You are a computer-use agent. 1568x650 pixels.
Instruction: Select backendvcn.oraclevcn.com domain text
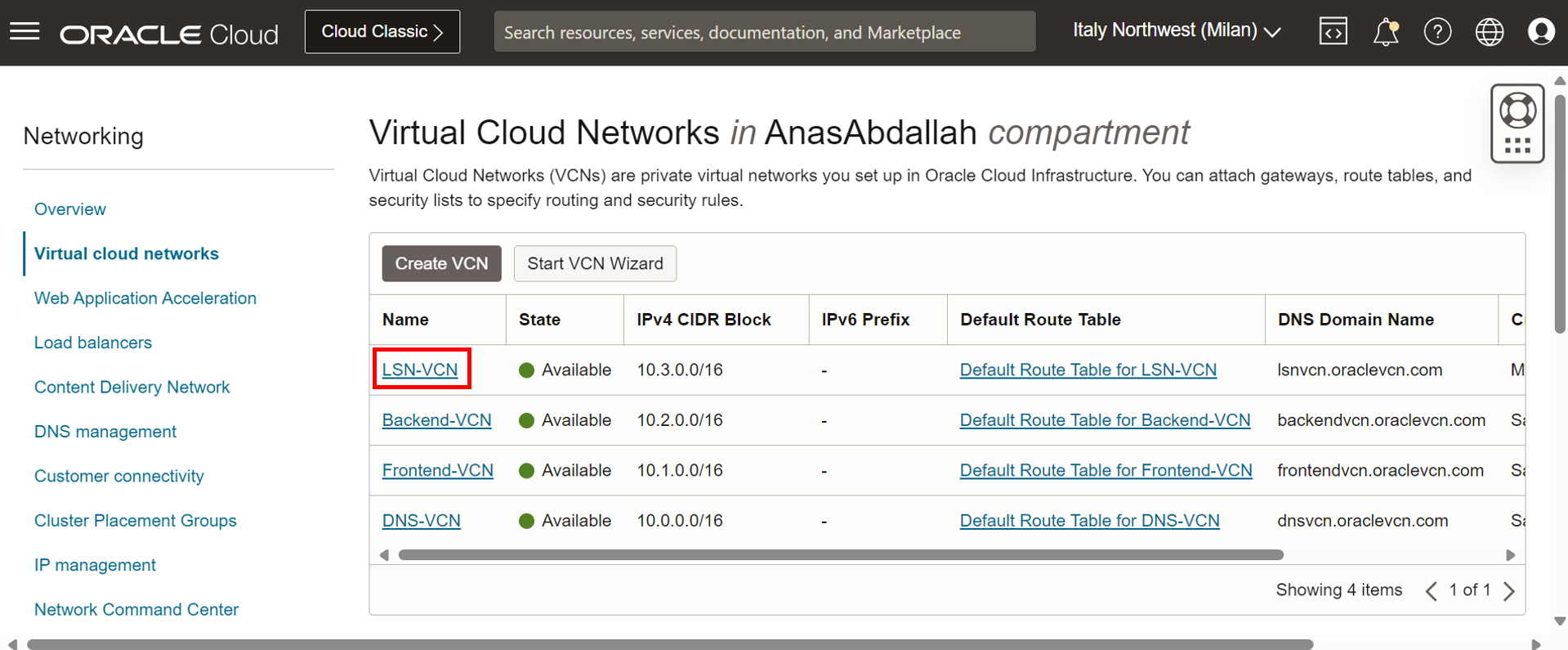1381,420
